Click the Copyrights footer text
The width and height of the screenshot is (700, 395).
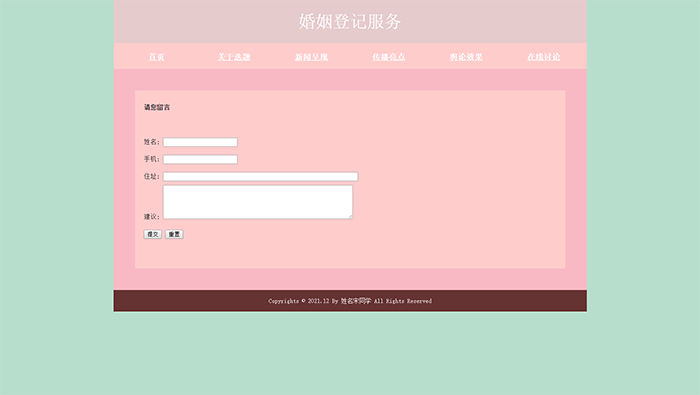click(350, 301)
